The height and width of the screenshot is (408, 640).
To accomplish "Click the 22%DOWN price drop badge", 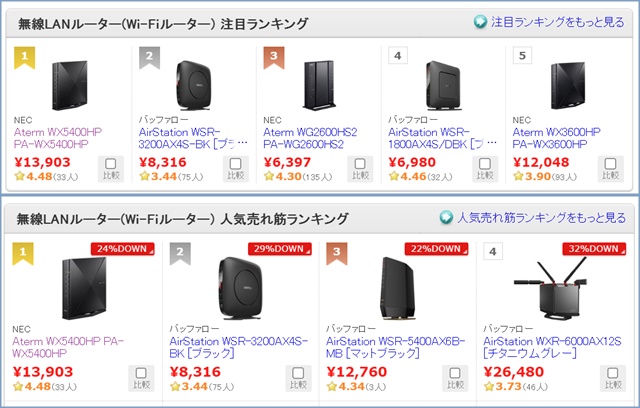I will 436,249.
